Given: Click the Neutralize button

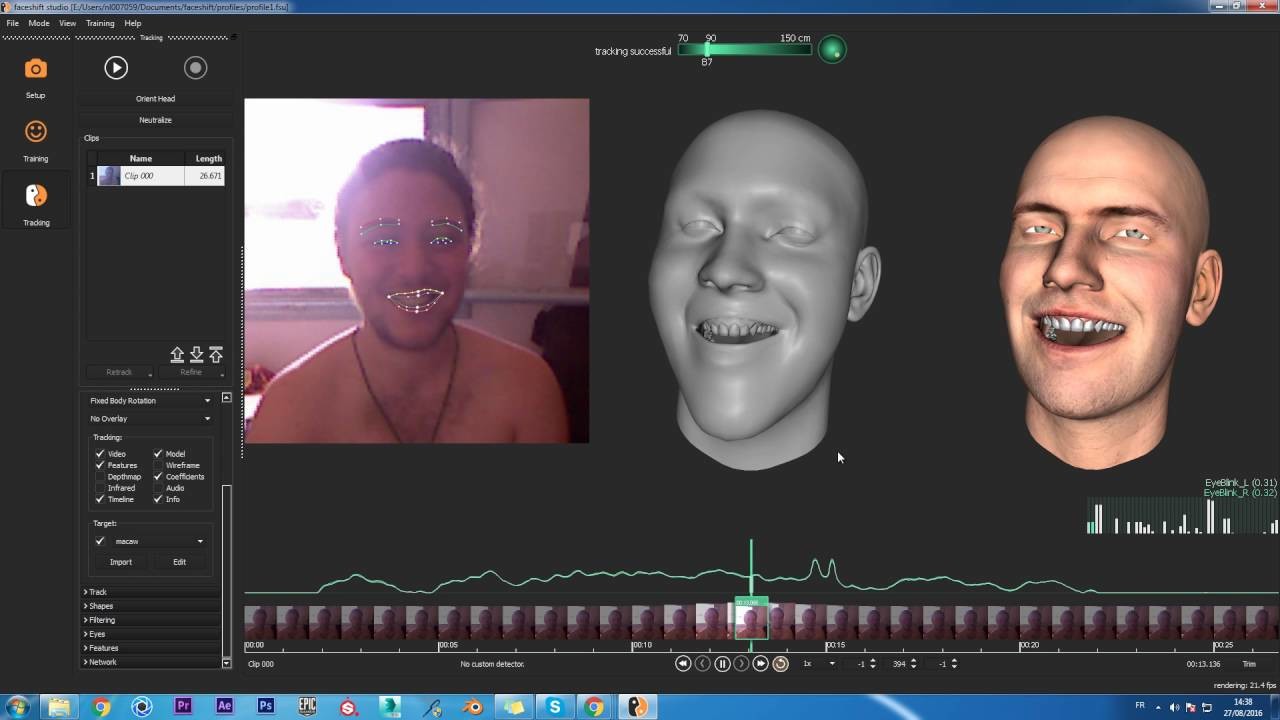Looking at the screenshot, I should pos(155,119).
